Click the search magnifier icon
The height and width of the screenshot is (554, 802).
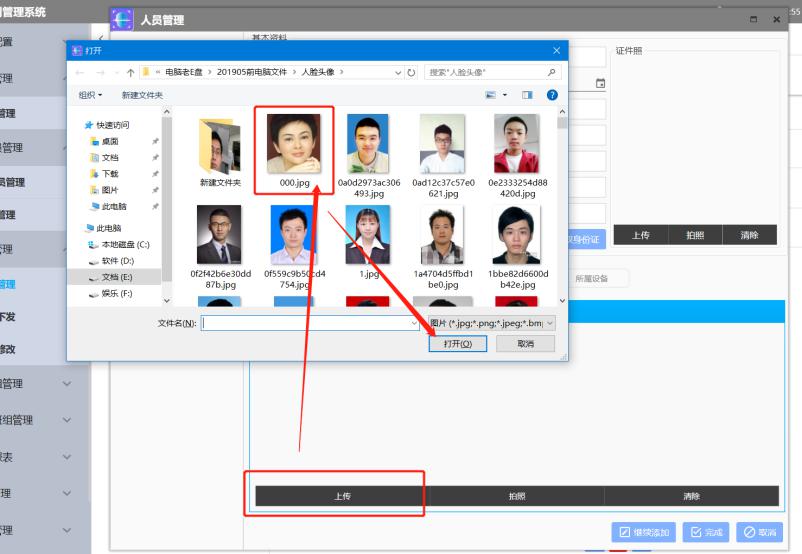point(552,73)
